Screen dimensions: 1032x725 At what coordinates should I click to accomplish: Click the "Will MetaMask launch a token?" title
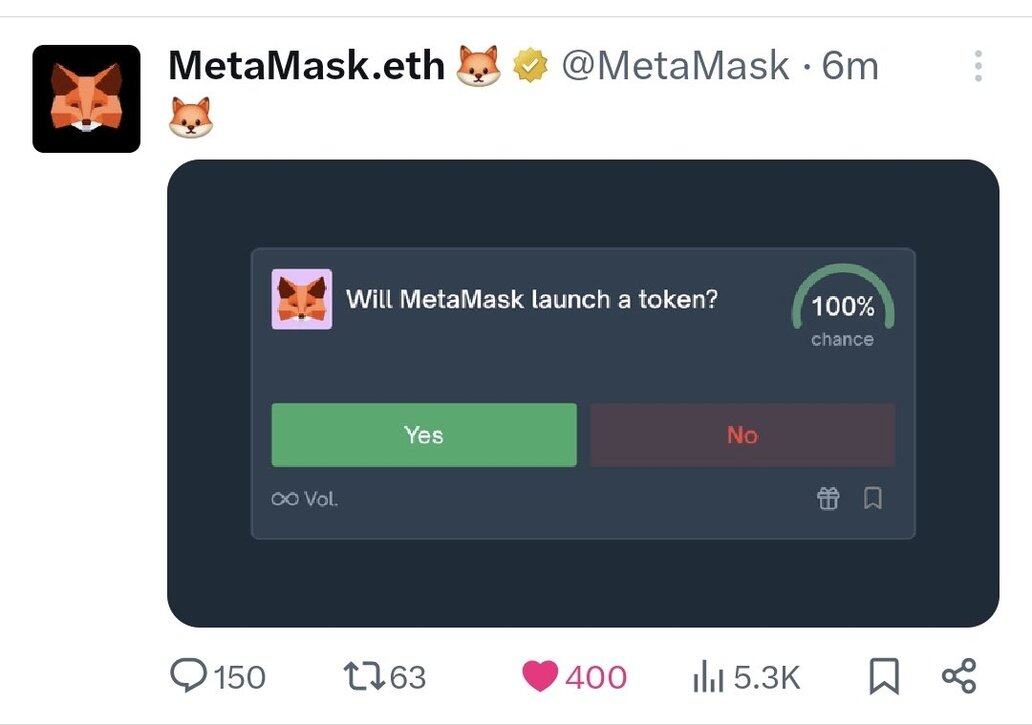click(532, 299)
